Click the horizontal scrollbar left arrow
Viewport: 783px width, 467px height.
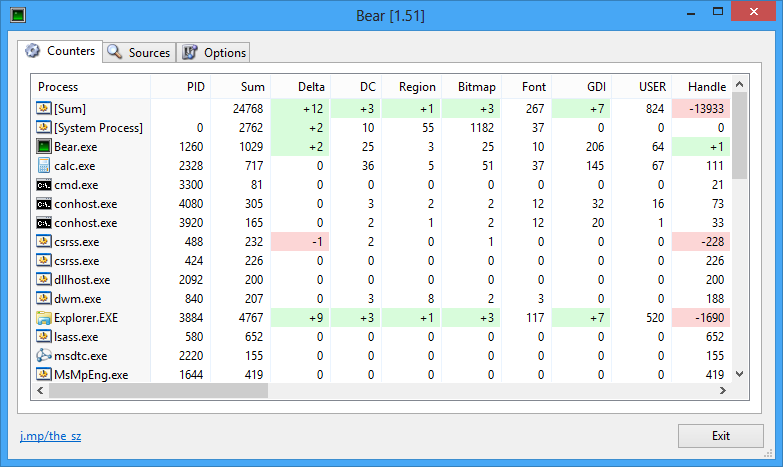(x=40, y=391)
